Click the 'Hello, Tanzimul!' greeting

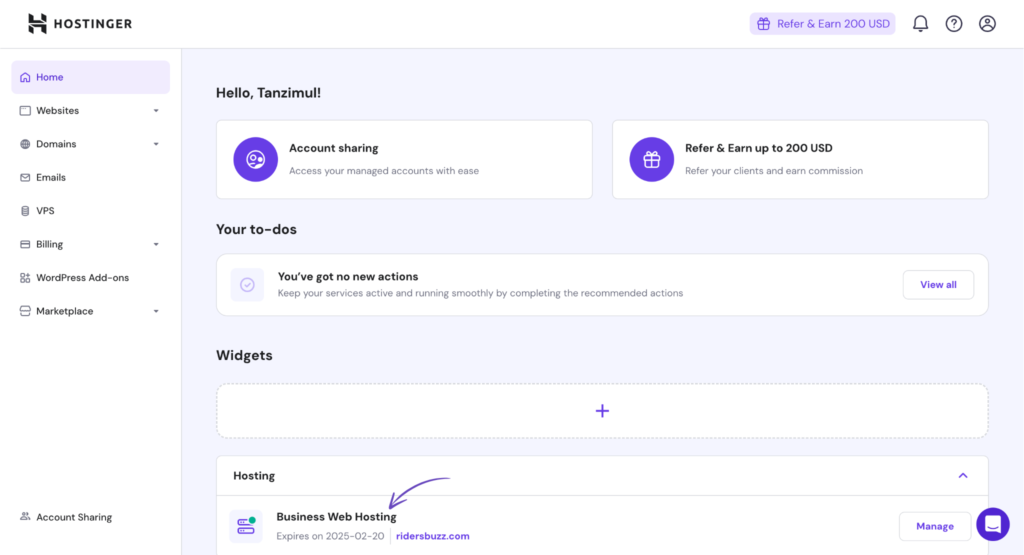click(x=268, y=93)
